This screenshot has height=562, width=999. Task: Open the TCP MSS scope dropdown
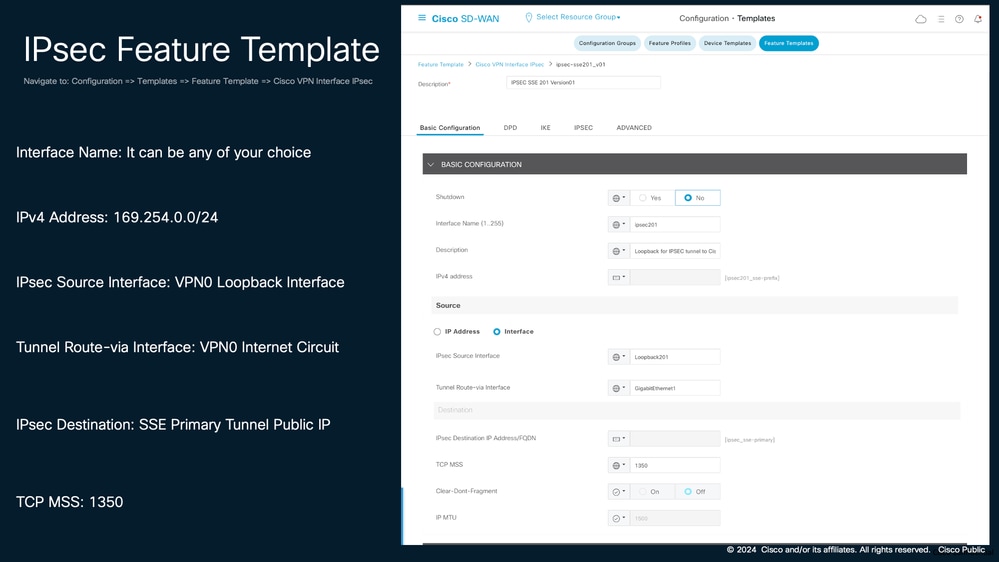(619, 466)
